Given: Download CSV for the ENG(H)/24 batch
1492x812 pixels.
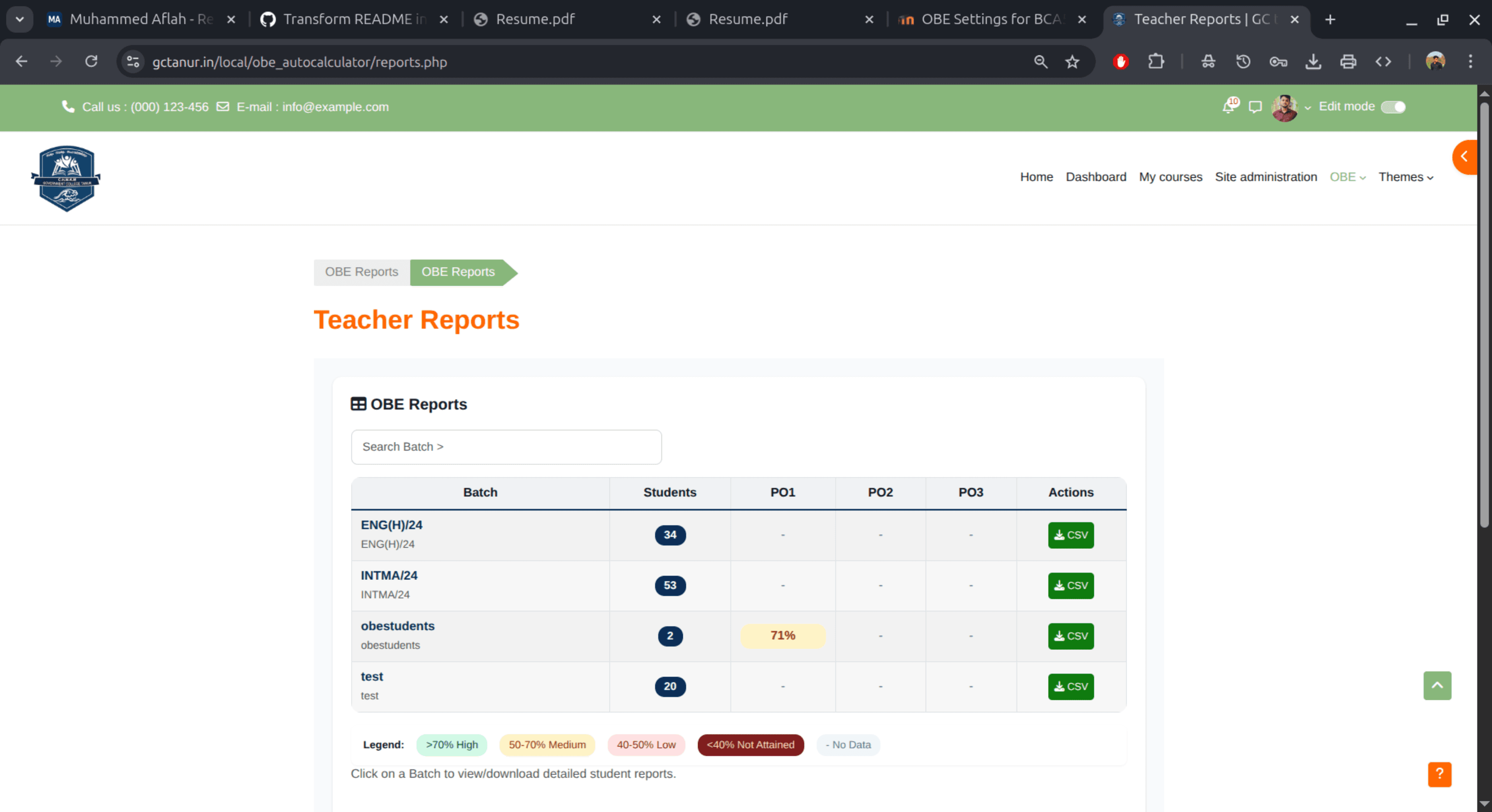Looking at the screenshot, I should coord(1070,535).
